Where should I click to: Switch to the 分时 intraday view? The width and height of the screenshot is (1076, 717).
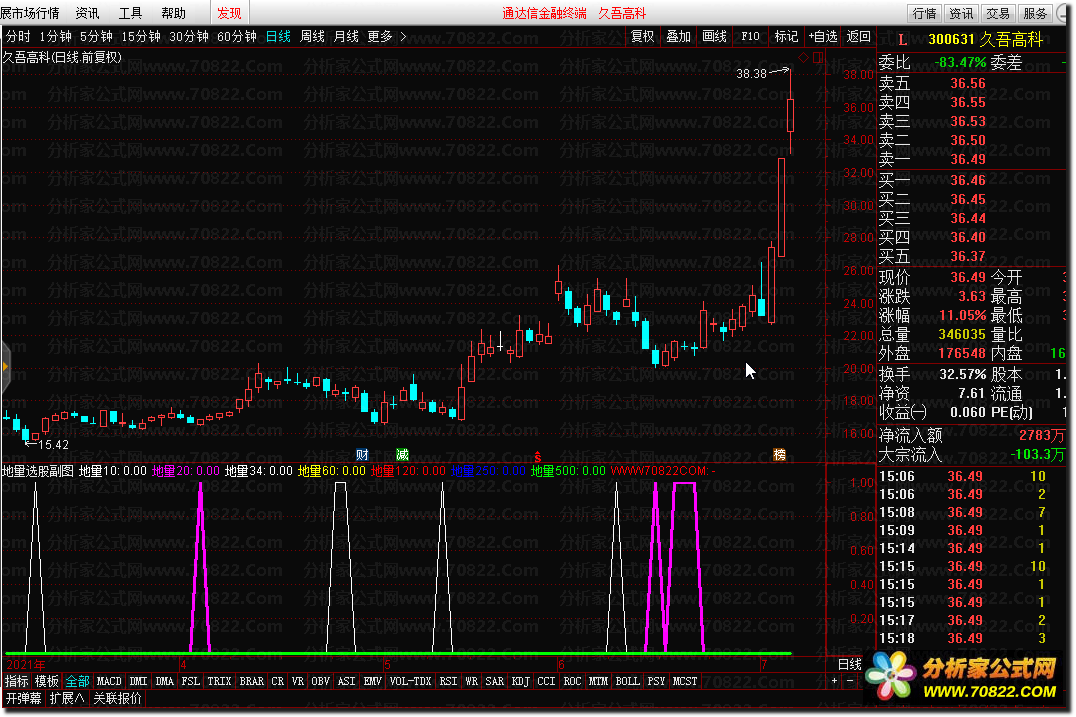pos(19,36)
